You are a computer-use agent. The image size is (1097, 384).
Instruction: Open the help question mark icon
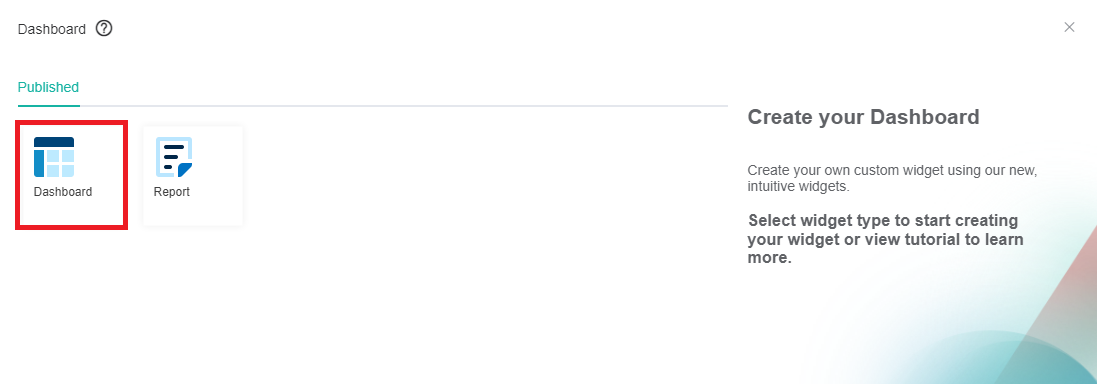point(104,29)
